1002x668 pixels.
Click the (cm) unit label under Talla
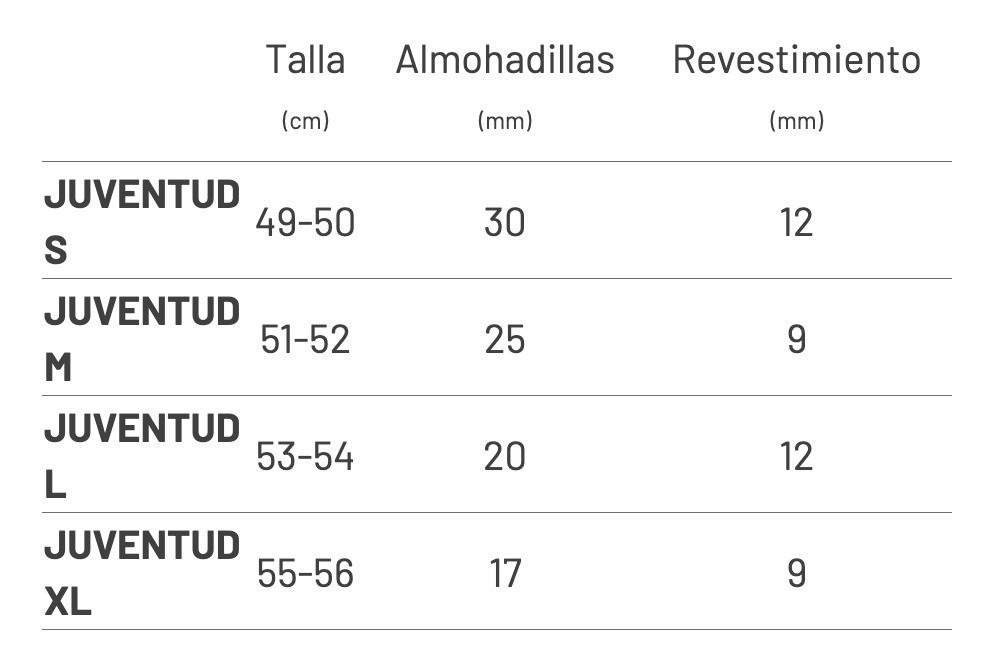click(x=305, y=121)
